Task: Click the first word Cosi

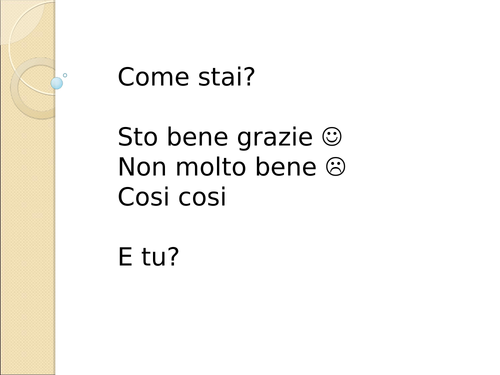Action: point(143,197)
